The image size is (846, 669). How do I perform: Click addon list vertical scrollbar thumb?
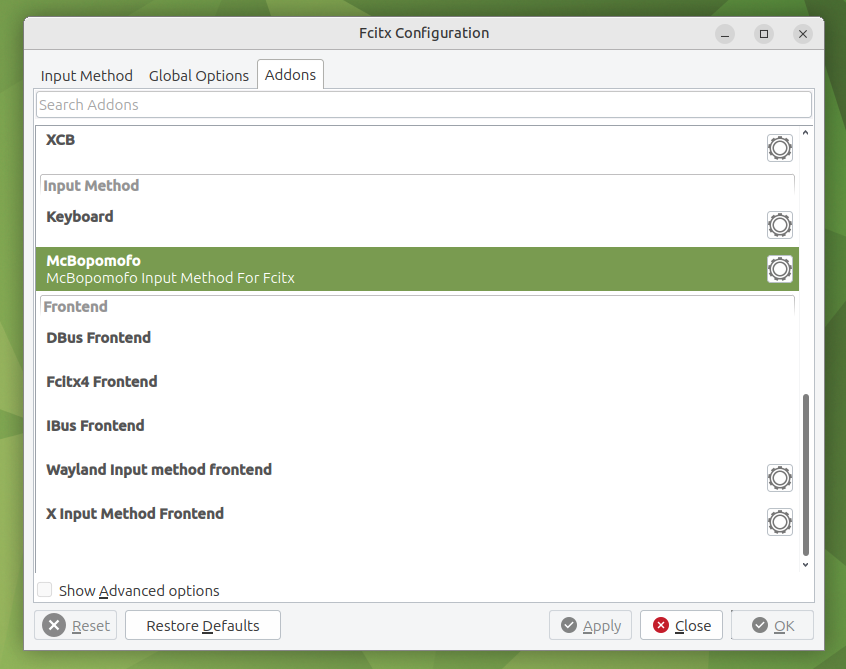(x=806, y=475)
